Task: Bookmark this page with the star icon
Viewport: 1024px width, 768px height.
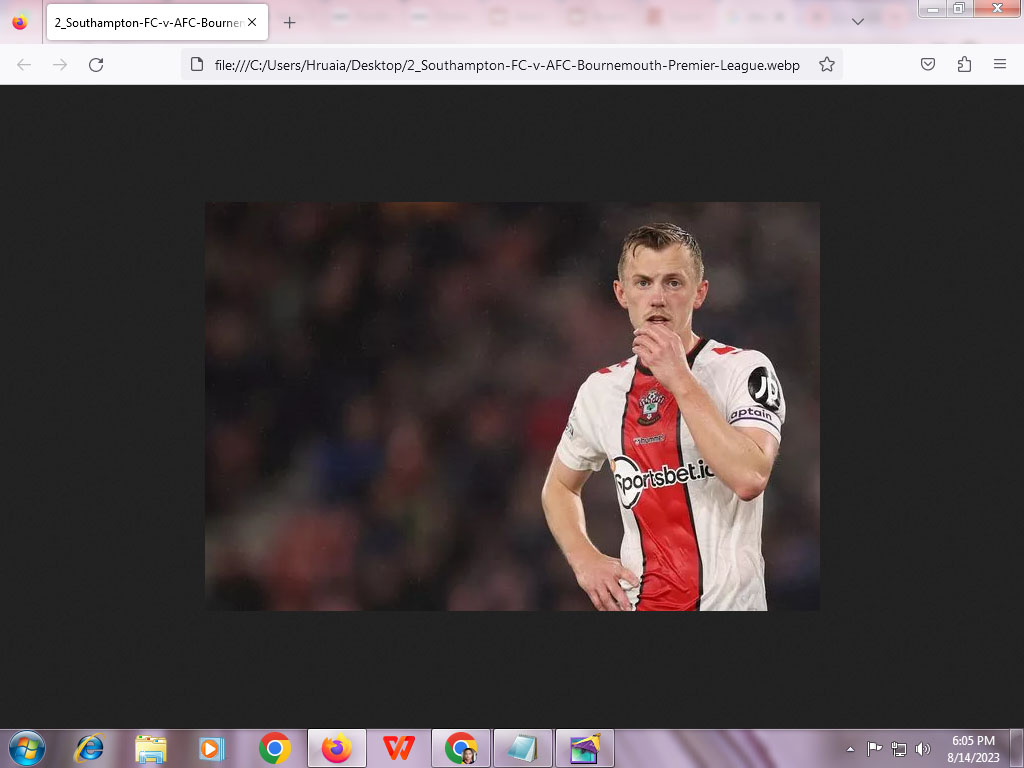Action: pyautogui.click(x=827, y=65)
